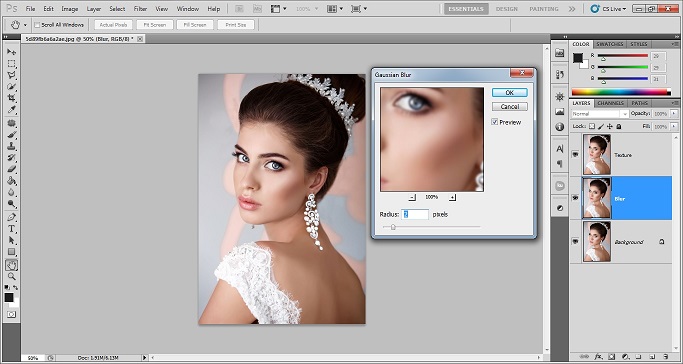This screenshot has height=364, width=683.
Task: Toggle lock position icon
Action: click(610, 126)
